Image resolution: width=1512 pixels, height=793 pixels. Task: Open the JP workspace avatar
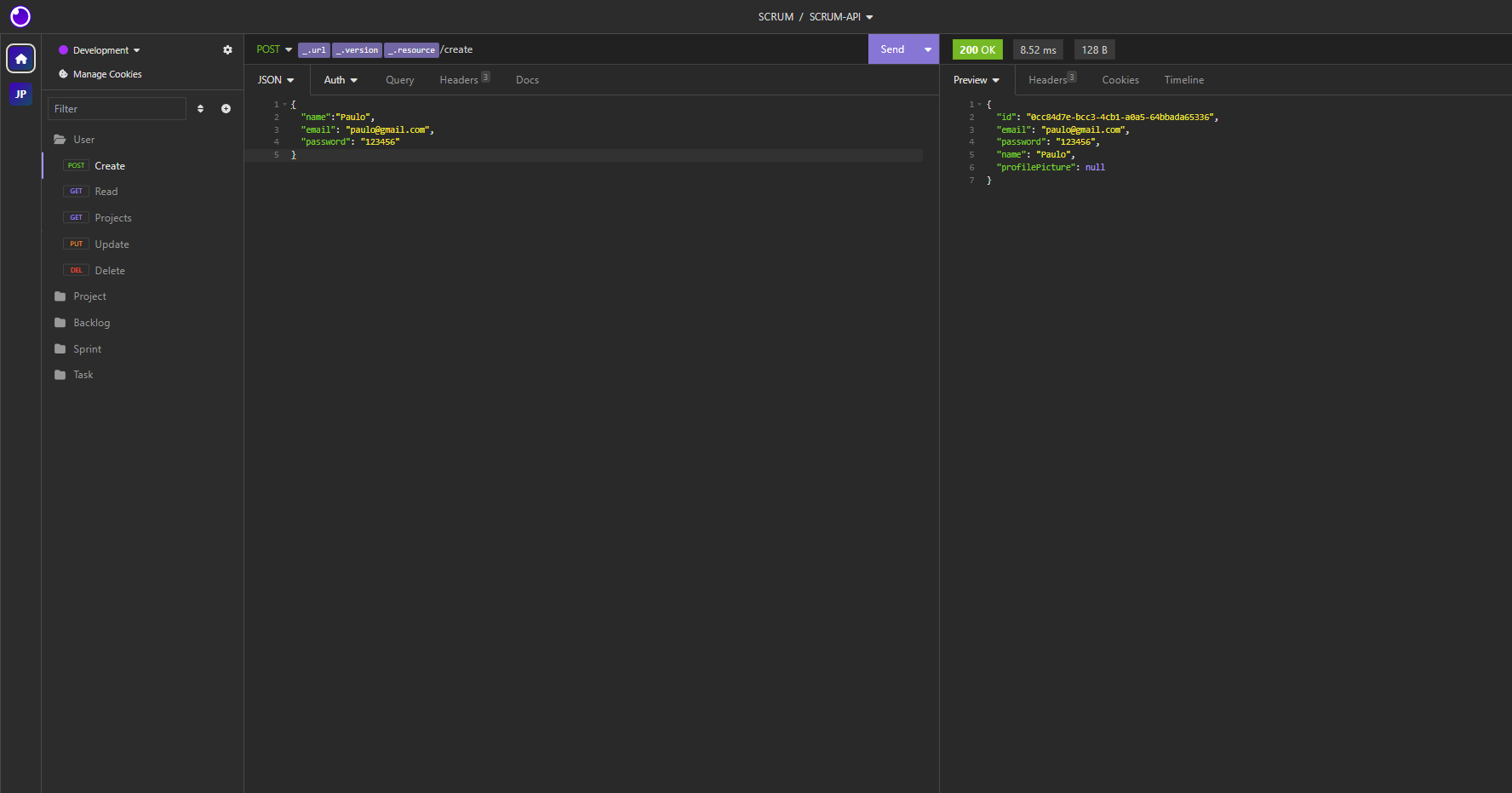(21, 94)
